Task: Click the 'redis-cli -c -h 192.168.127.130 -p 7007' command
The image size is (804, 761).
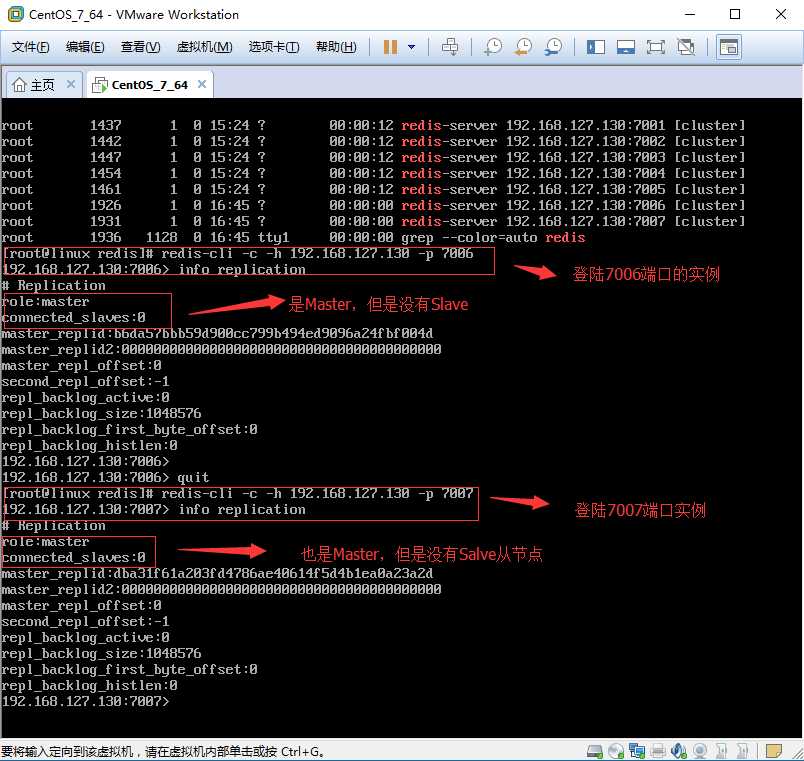Action: 317,493
